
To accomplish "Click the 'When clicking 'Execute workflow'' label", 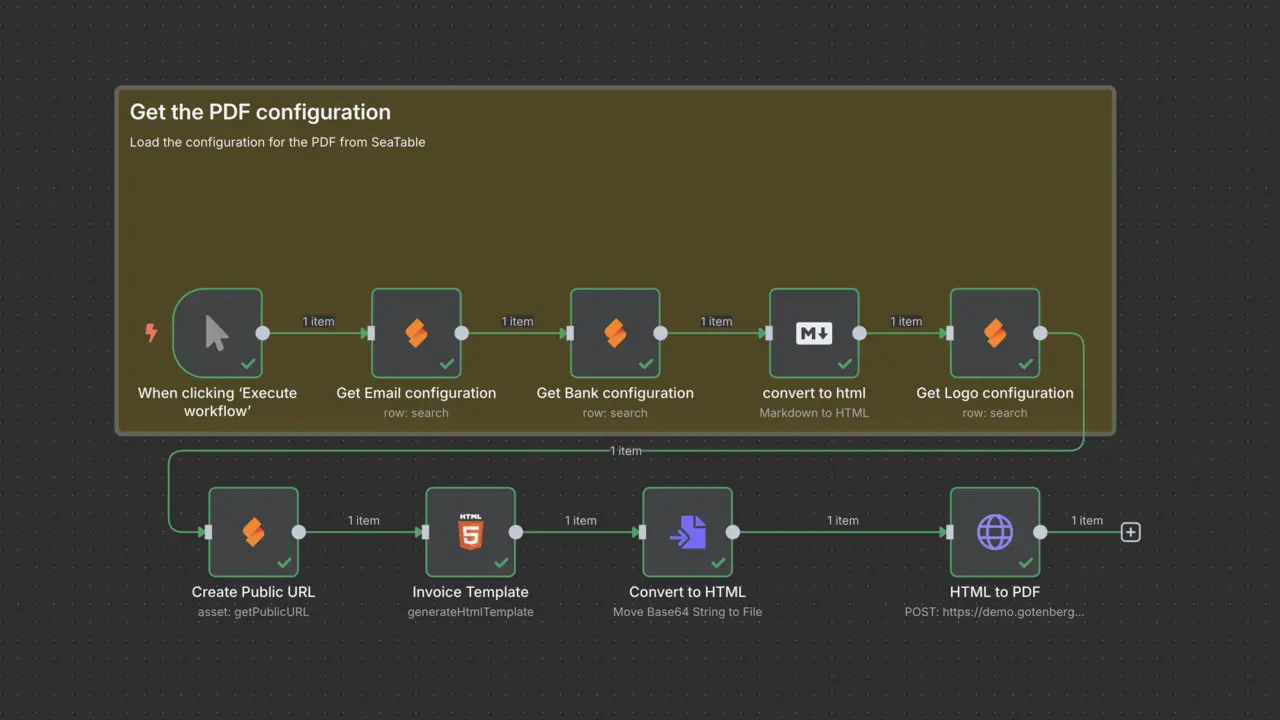I will click(x=217, y=402).
